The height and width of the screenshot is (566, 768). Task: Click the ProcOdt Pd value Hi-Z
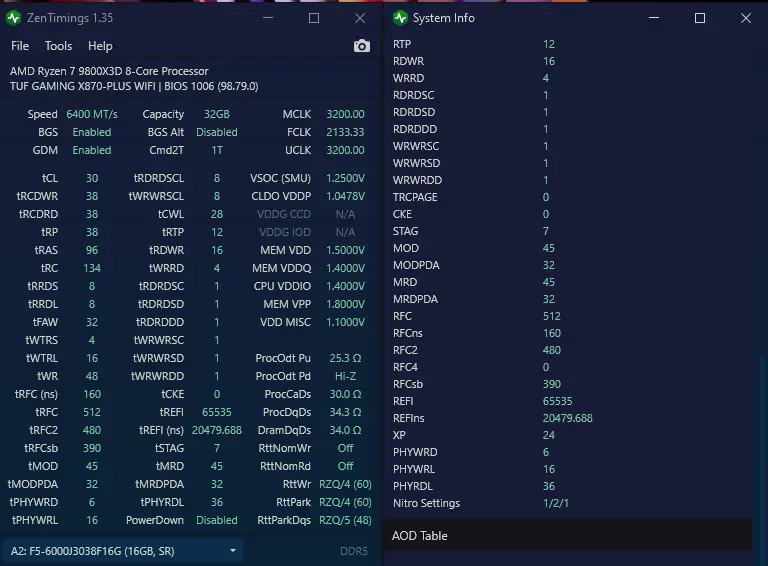345,376
